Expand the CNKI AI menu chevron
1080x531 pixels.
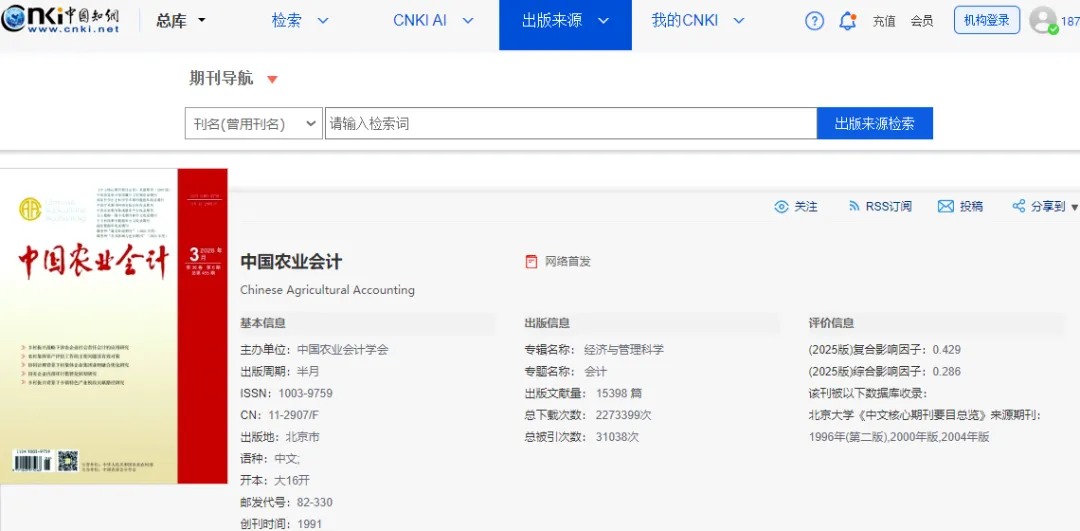click(x=468, y=21)
